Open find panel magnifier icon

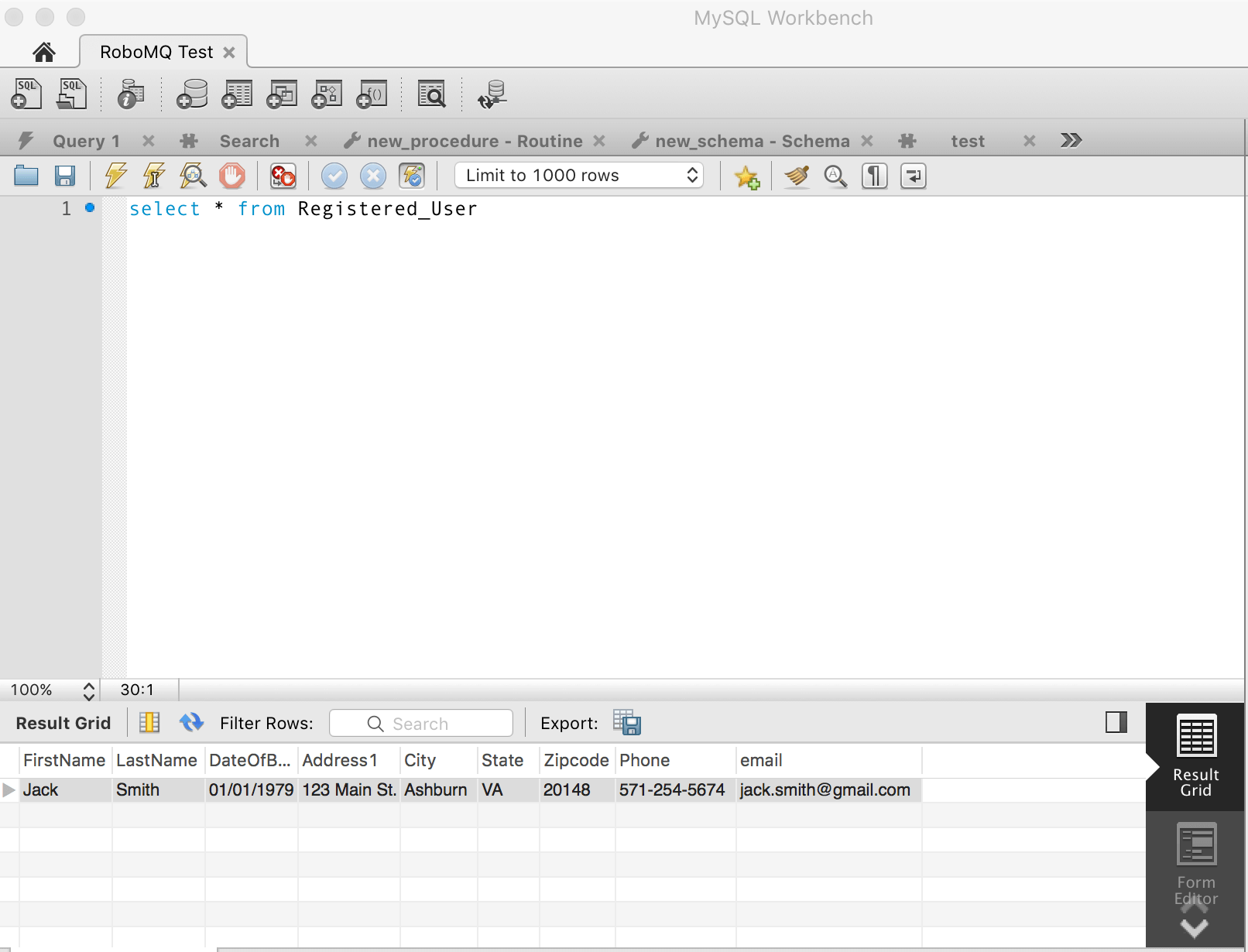[x=835, y=176]
